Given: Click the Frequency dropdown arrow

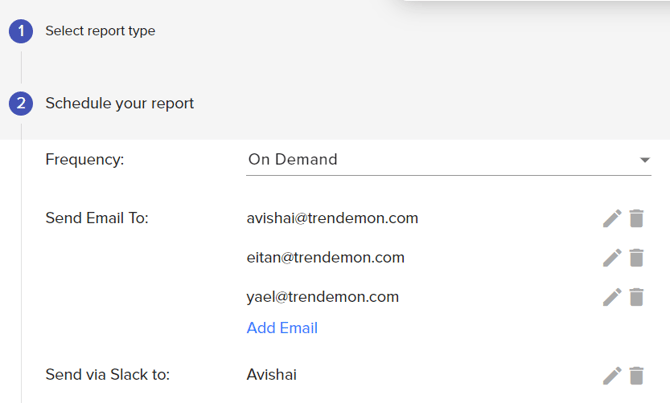Looking at the screenshot, I should pyautogui.click(x=645, y=160).
